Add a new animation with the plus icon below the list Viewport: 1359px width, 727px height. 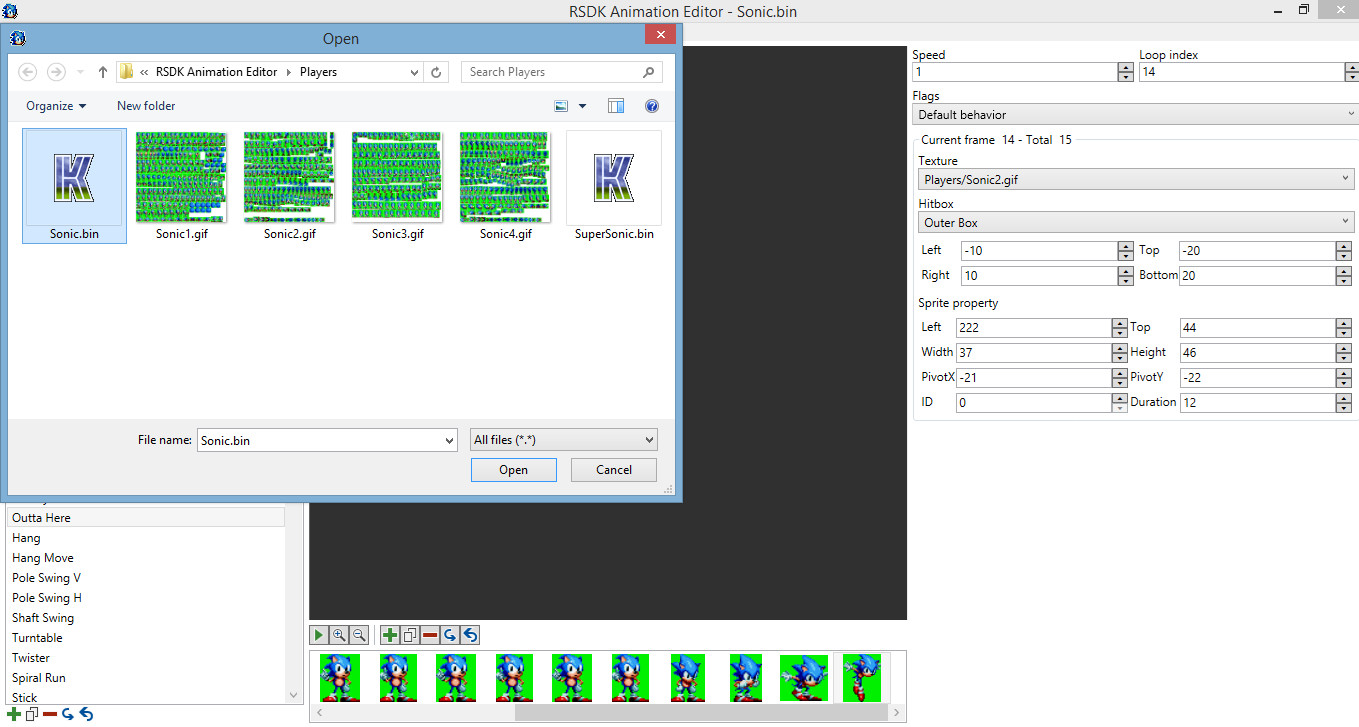[14, 714]
